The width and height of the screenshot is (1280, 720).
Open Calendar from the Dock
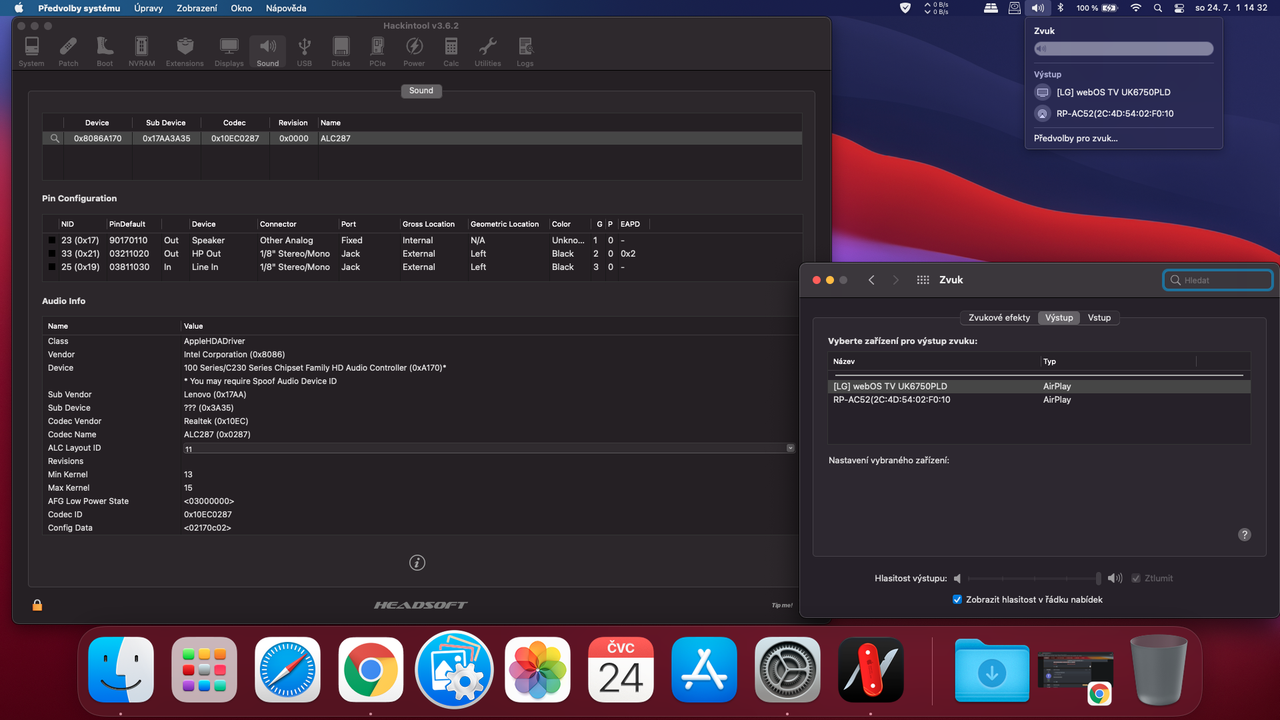coord(621,669)
